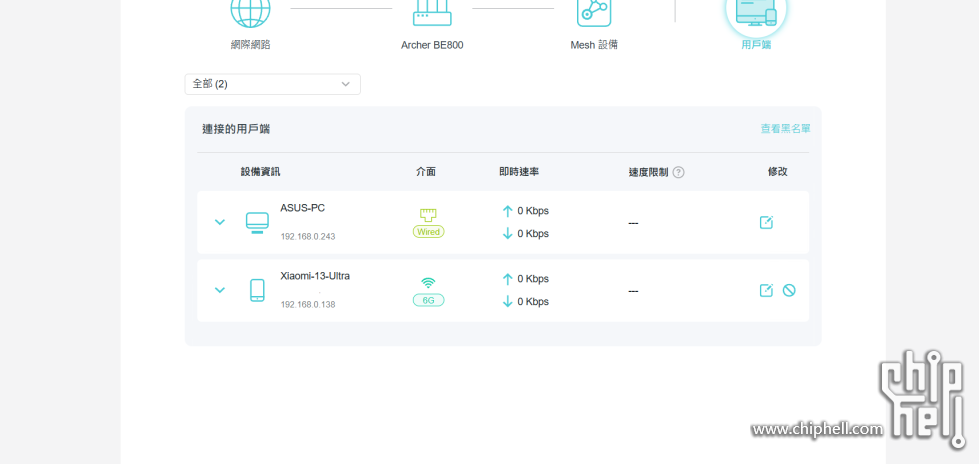Viewport: 979px width, 464px height.
Task: Edit the Xiaomi-13-Ultra device entry
Action: tap(766, 290)
